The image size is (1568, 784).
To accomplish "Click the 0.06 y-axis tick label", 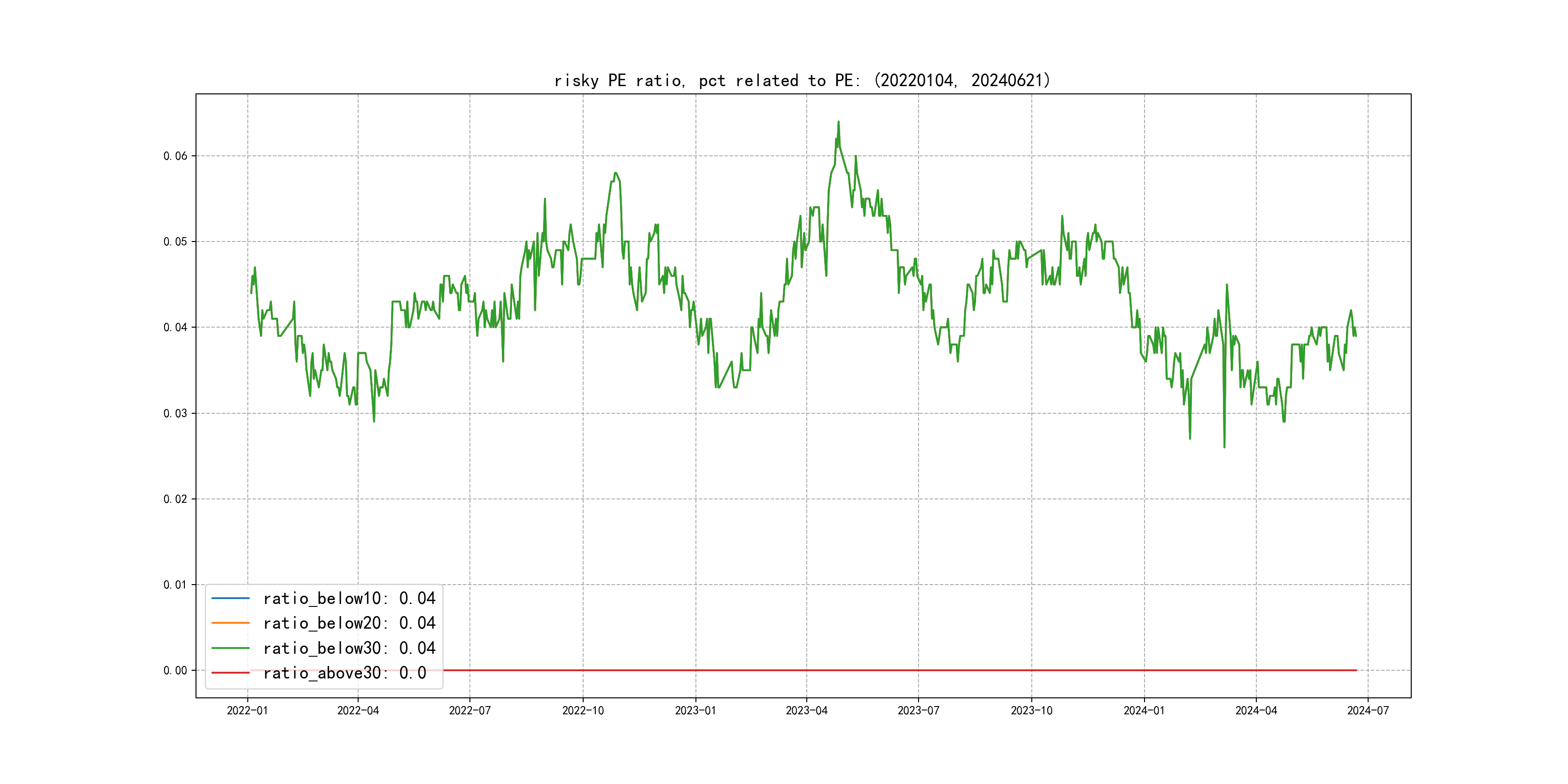I will pos(175,156).
